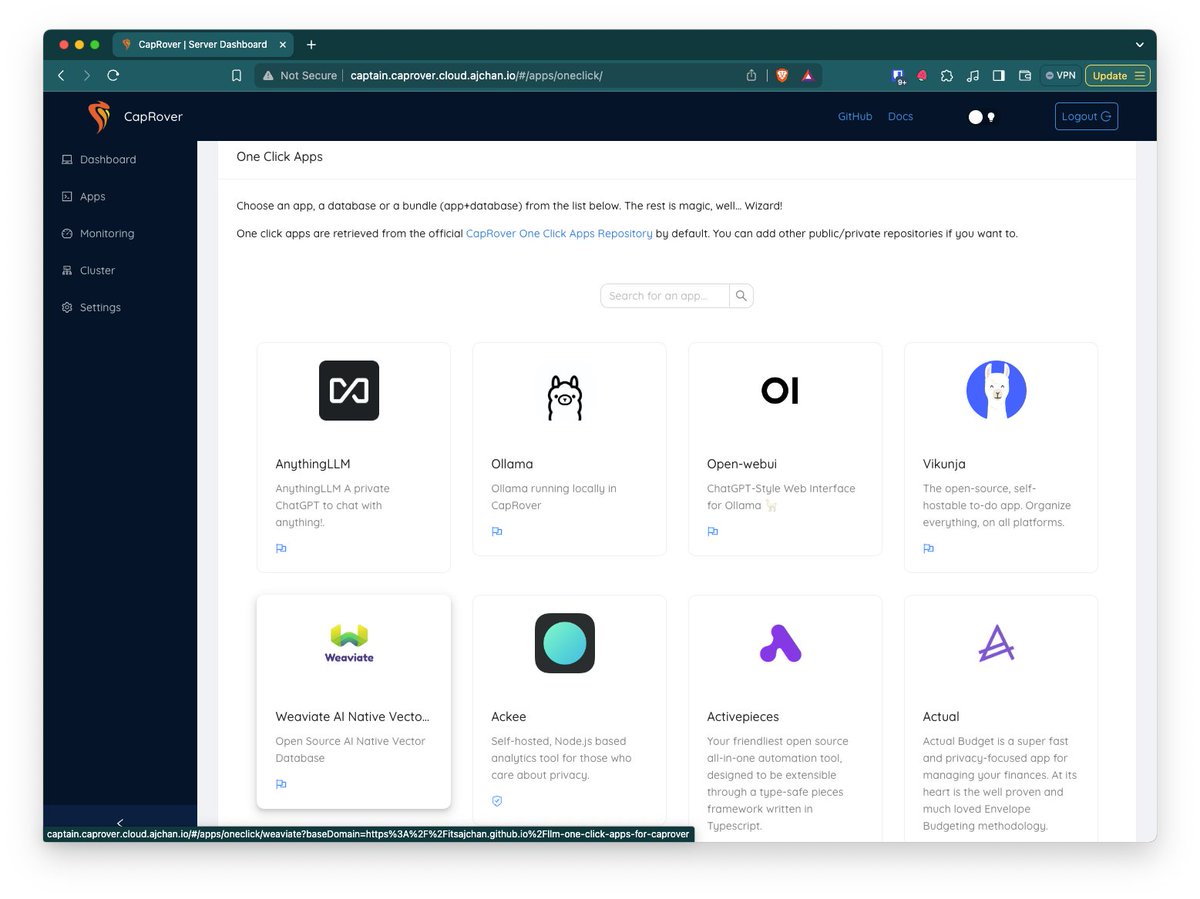Image resolution: width=1200 pixels, height=899 pixels.
Task: Open Brave Rewards triangle icon
Action: click(x=807, y=75)
